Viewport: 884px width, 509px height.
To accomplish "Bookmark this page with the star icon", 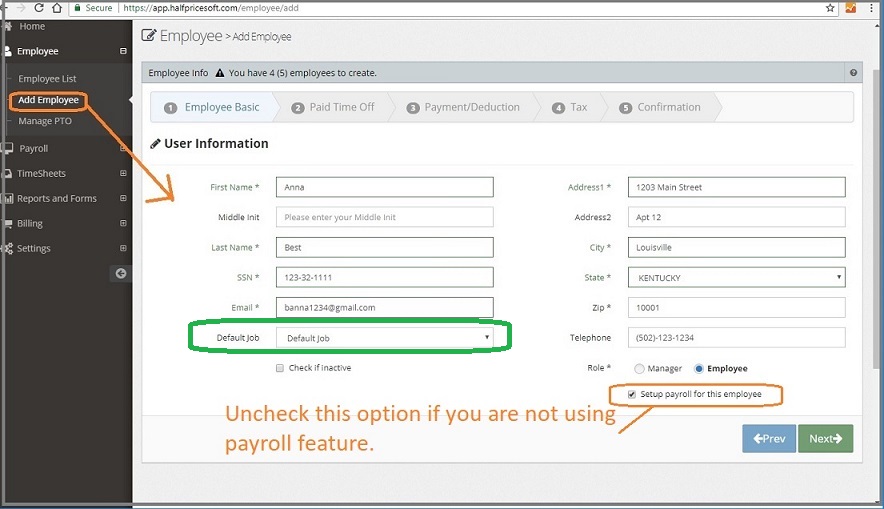I will click(830, 8).
